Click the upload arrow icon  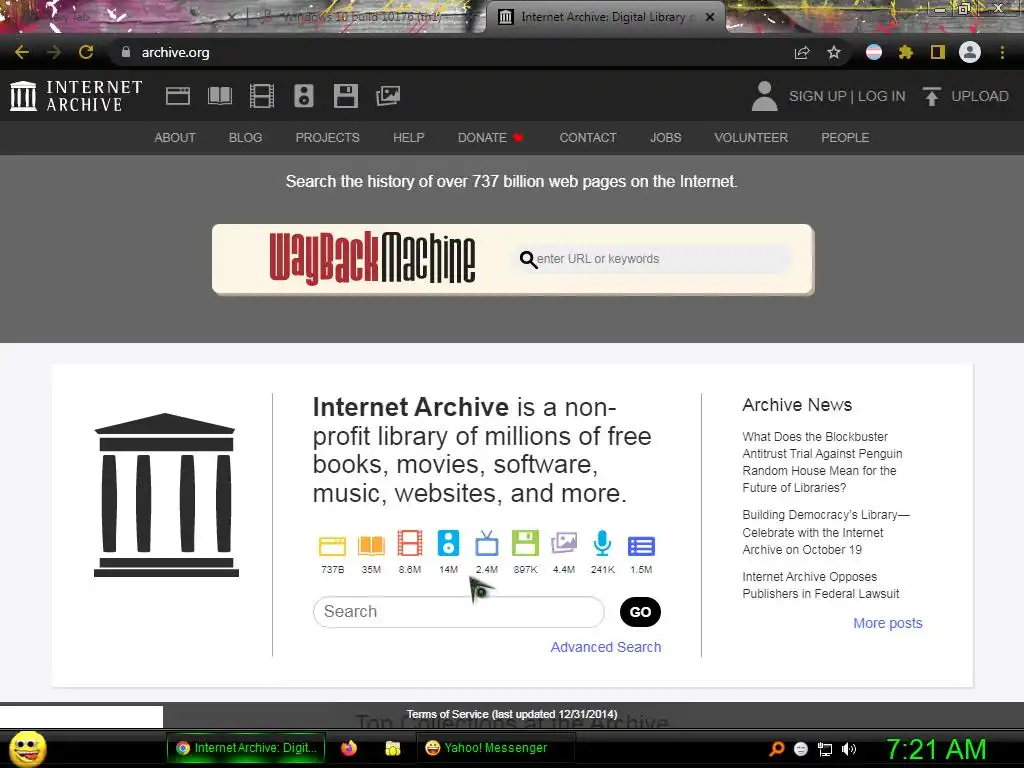(x=932, y=96)
